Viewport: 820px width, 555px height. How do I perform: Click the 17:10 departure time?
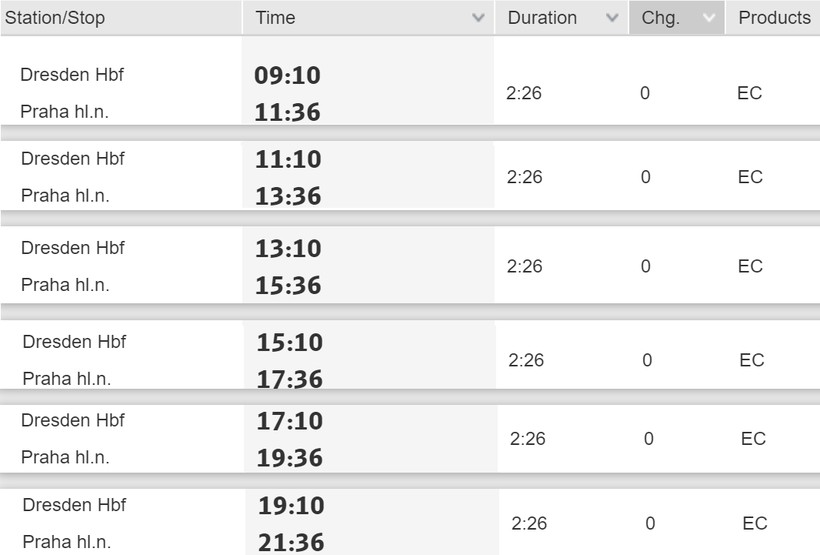pyautogui.click(x=289, y=421)
